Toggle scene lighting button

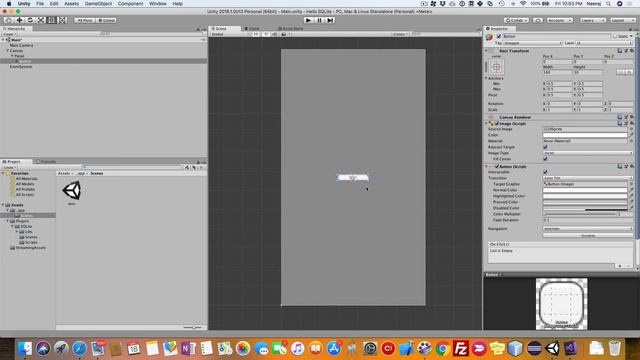pyautogui.click(x=266, y=34)
